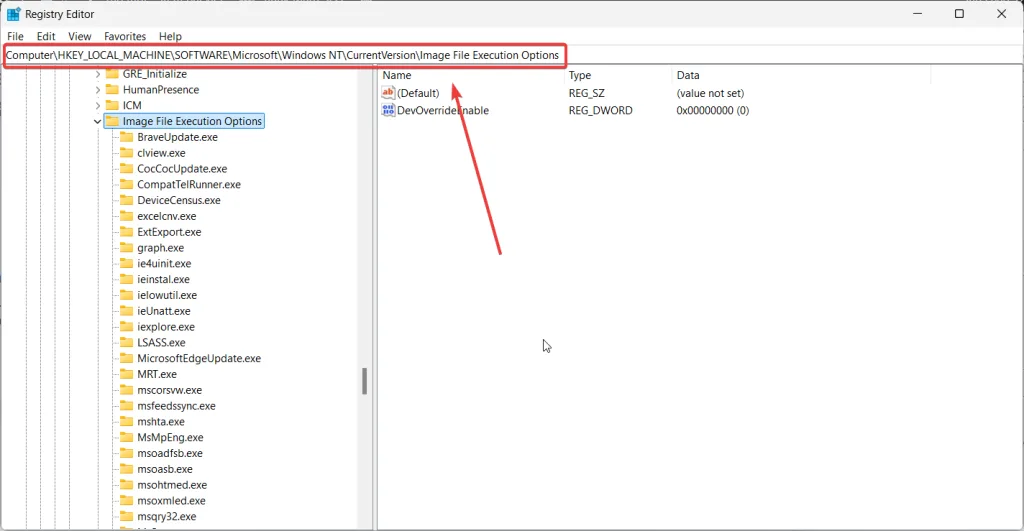Open the View menu
1024x531 pixels.
[x=80, y=37]
